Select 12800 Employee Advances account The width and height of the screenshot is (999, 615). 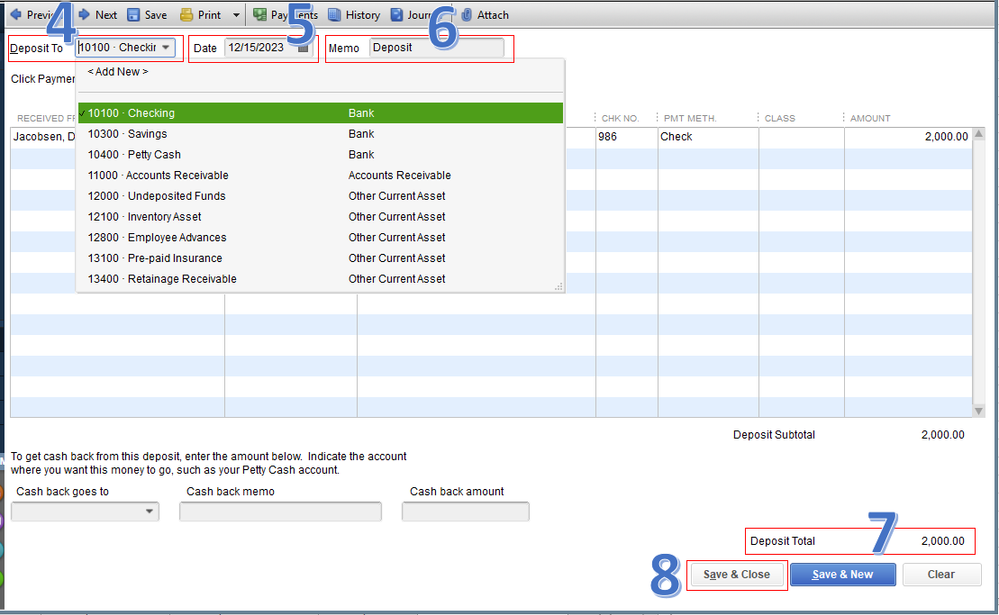coord(320,237)
